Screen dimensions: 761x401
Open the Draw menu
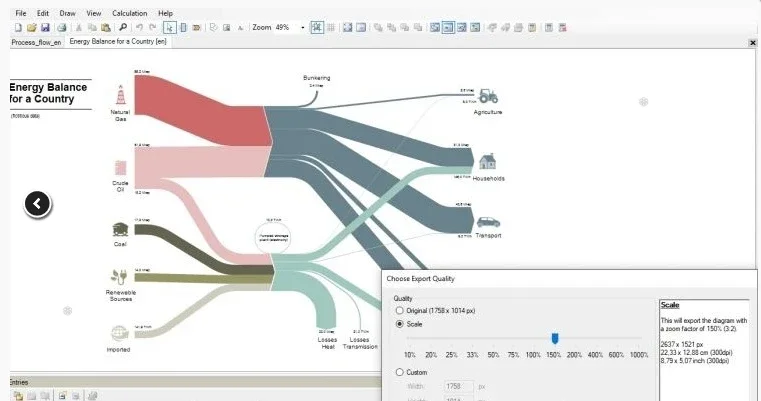pos(67,13)
